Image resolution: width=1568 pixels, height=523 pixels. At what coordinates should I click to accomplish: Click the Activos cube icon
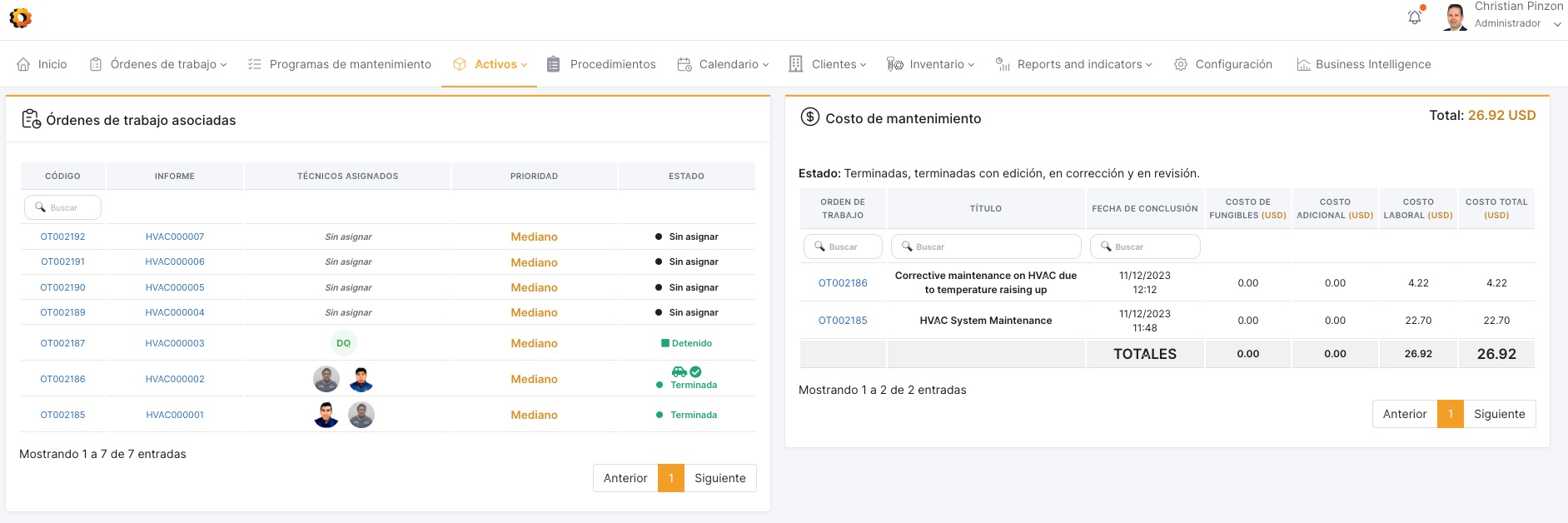pyautogui.click(x=460, y=64)
